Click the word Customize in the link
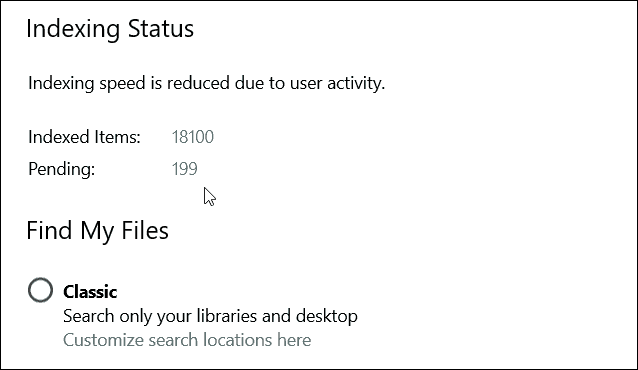 click(103, 340)
